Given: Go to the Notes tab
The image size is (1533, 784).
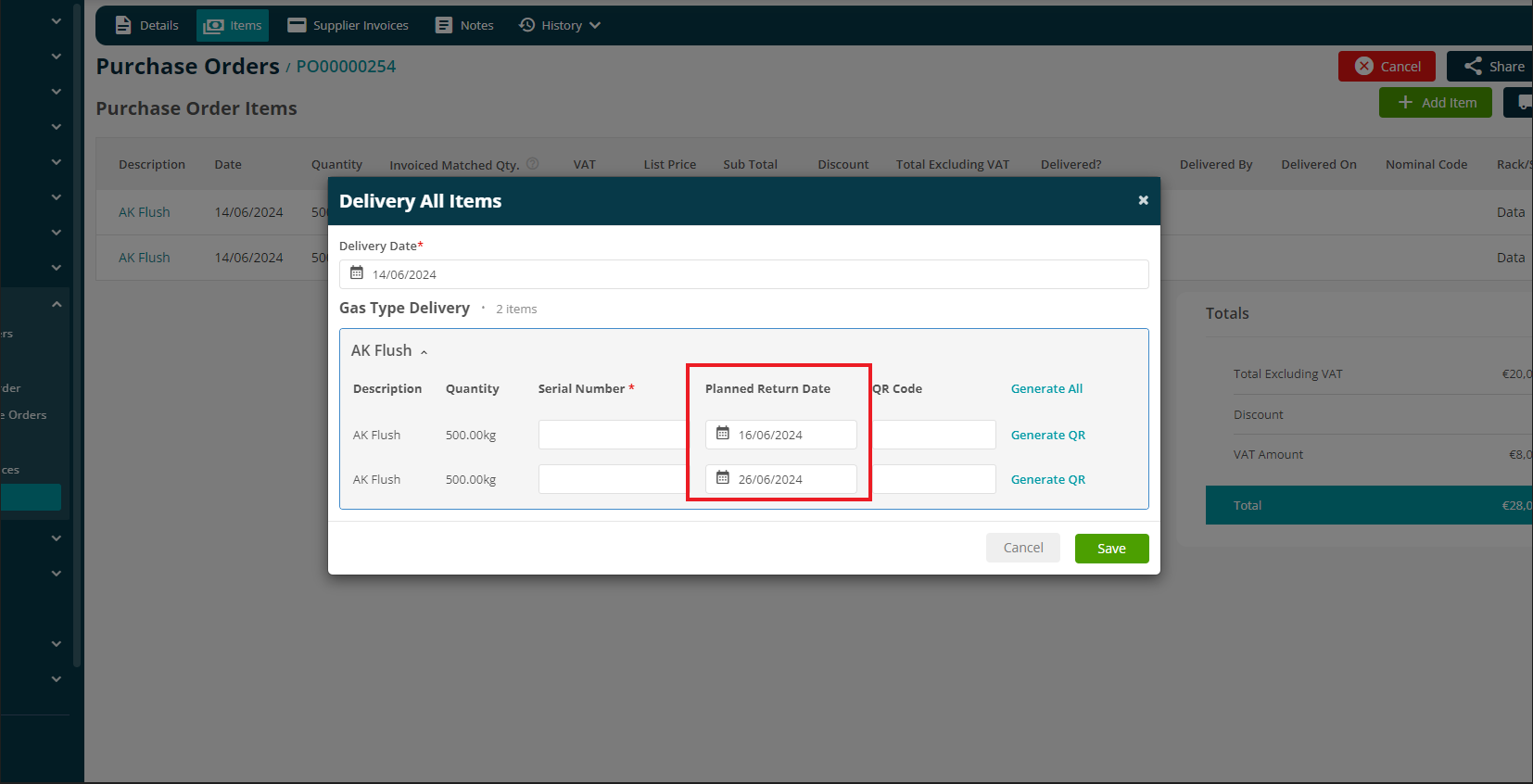Looking at the screenshot, I should click(x=464, y=25).
